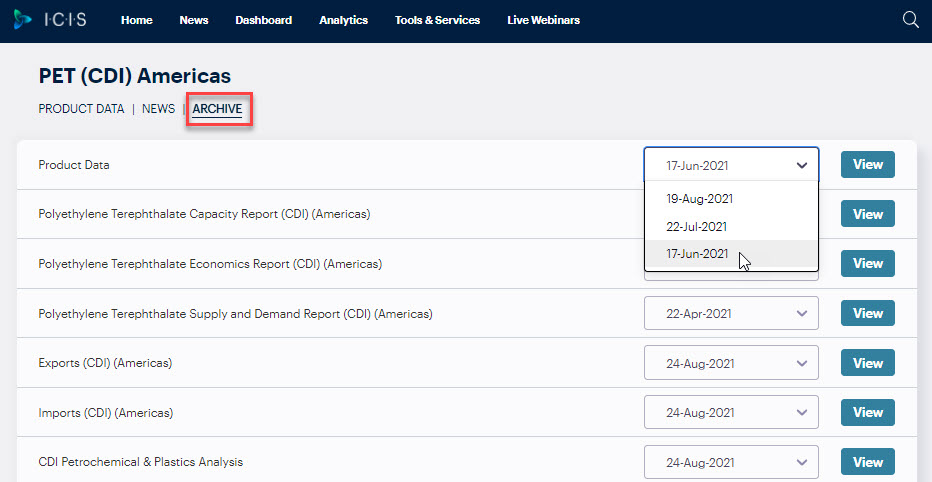The width and height of the screenshot is (932, 482).
Task: Click the "Imports (CDI) (Americas)" label
Action: (x=106, y=412)
